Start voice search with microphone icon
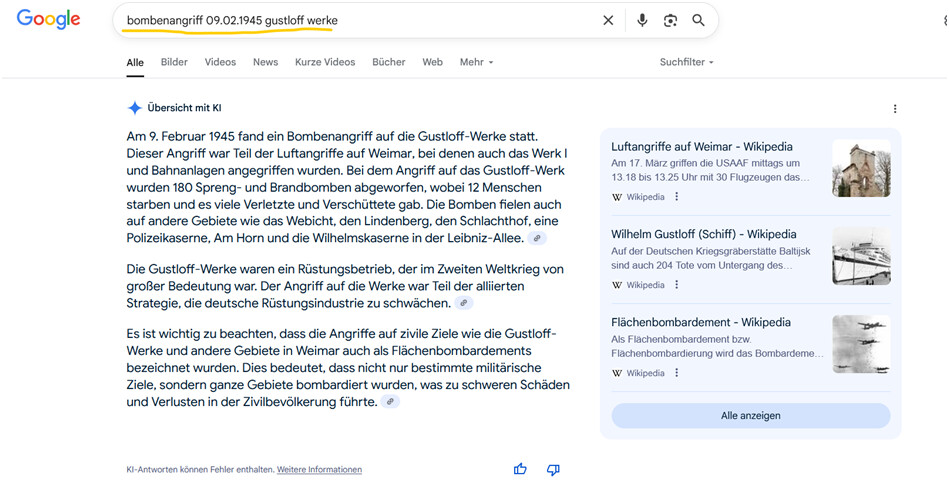This screenshot has width=949, height=485. pyautogui.click(x=642, y=21)
